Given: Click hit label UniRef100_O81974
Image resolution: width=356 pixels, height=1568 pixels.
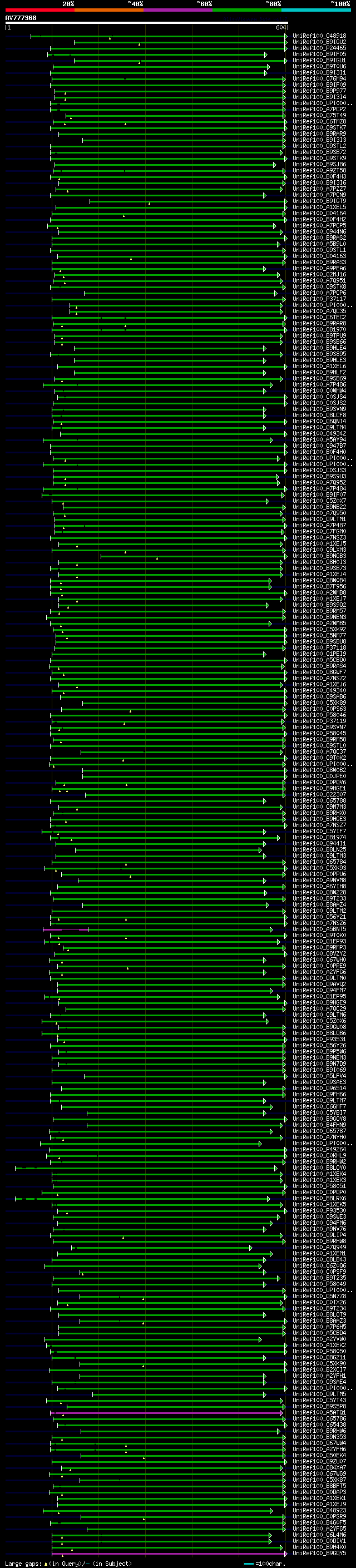Looking at the screenshot, I should click(319, 837).
